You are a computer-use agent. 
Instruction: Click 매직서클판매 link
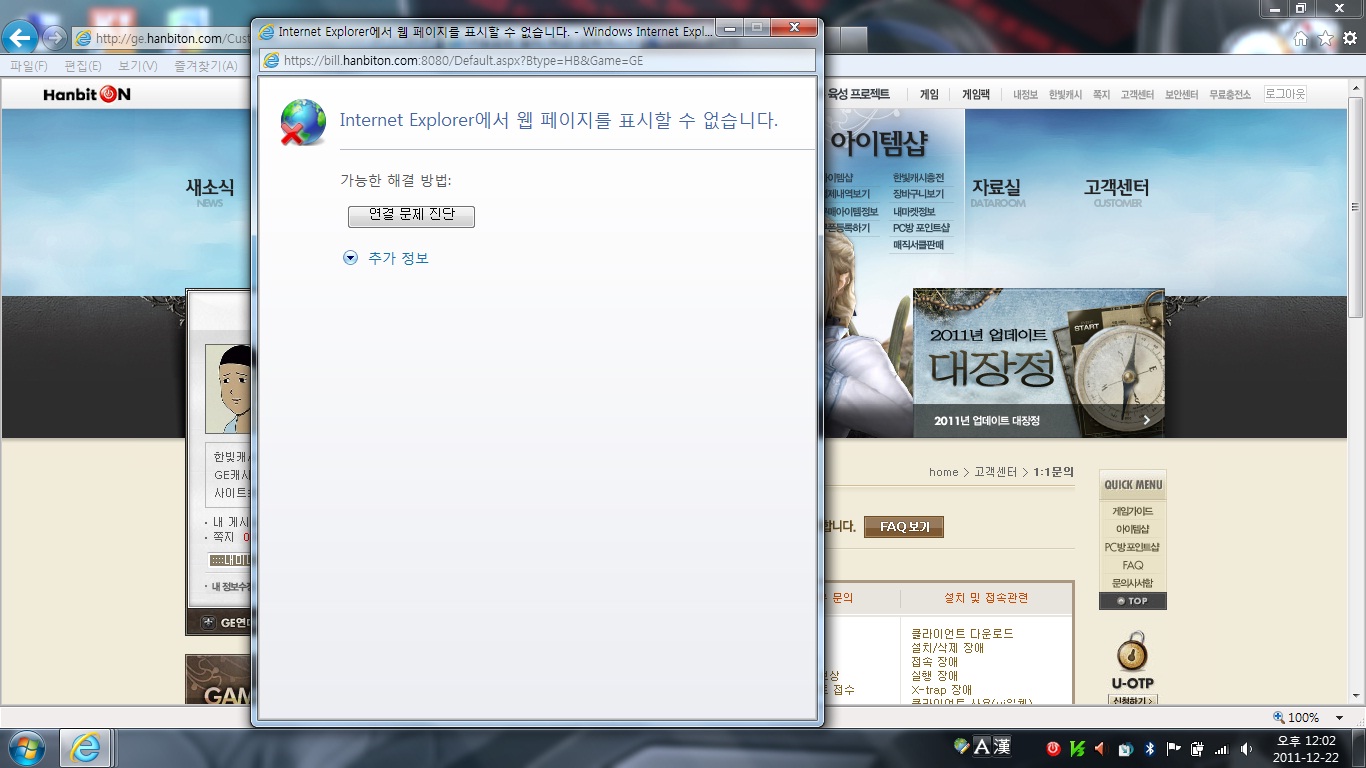point(918,245)
